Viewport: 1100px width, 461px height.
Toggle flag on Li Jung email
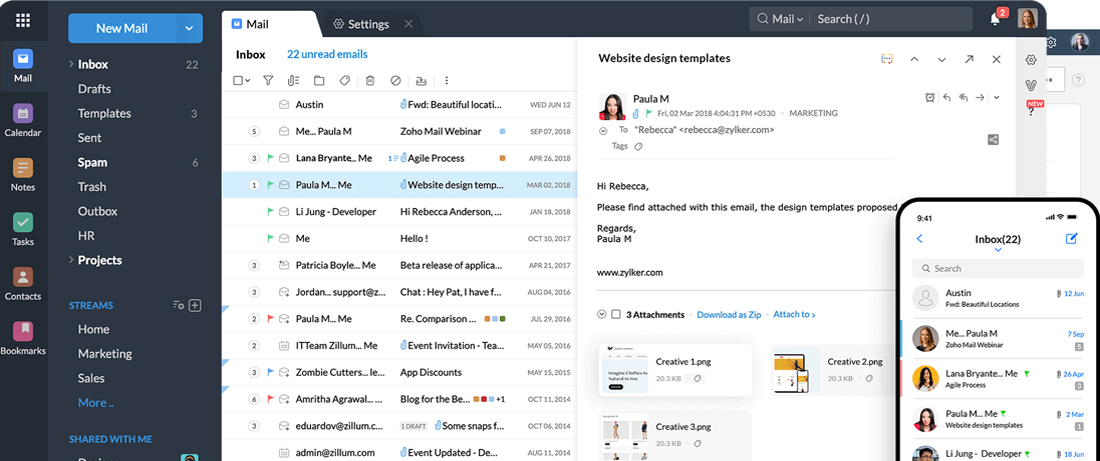(x=269, y=211)
